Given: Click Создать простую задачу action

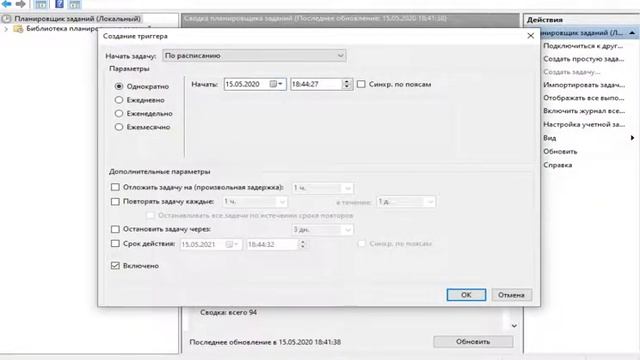Looking at the screenshot, I should (583, 59).
